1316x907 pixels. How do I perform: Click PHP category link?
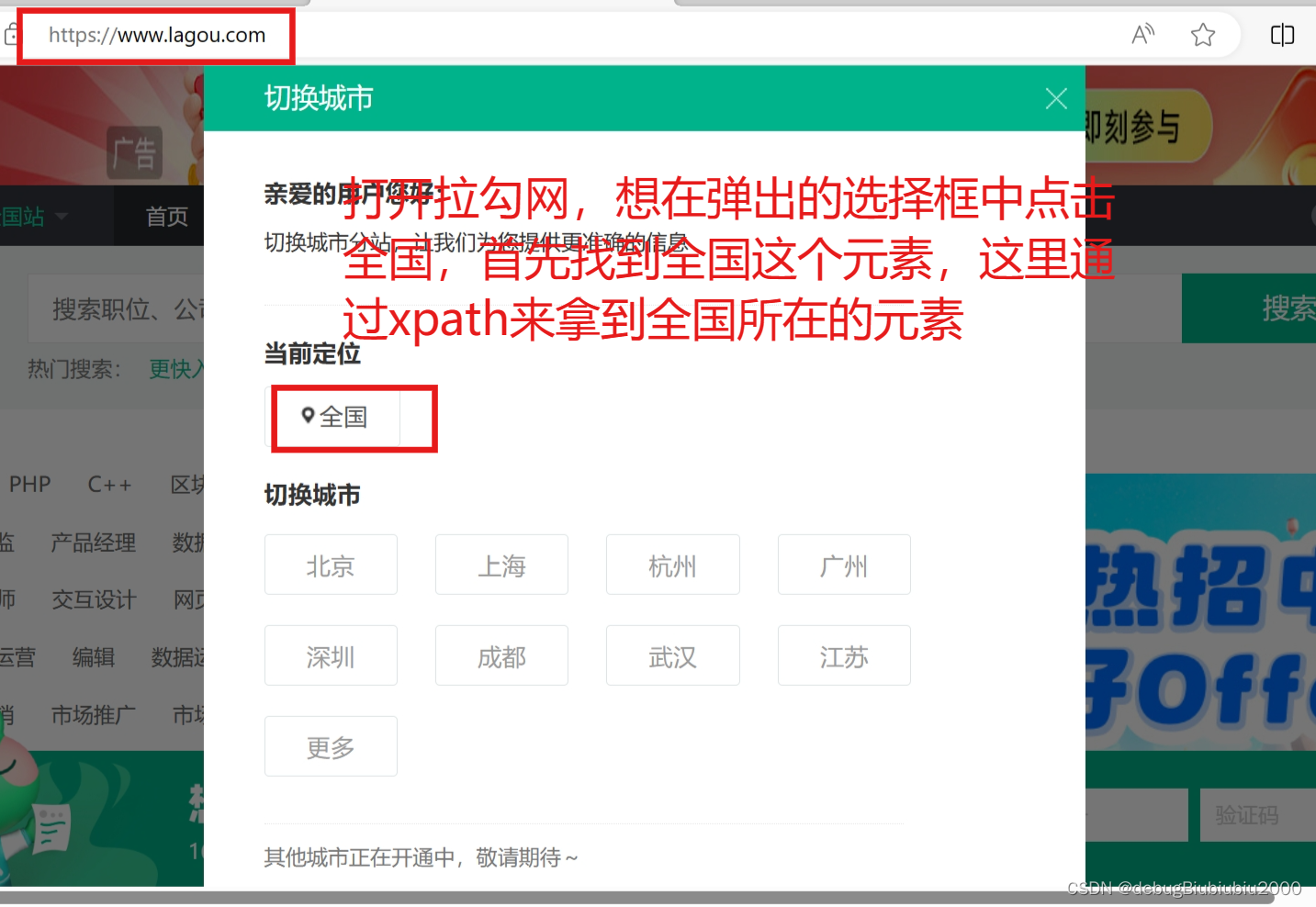coord(29,484)
